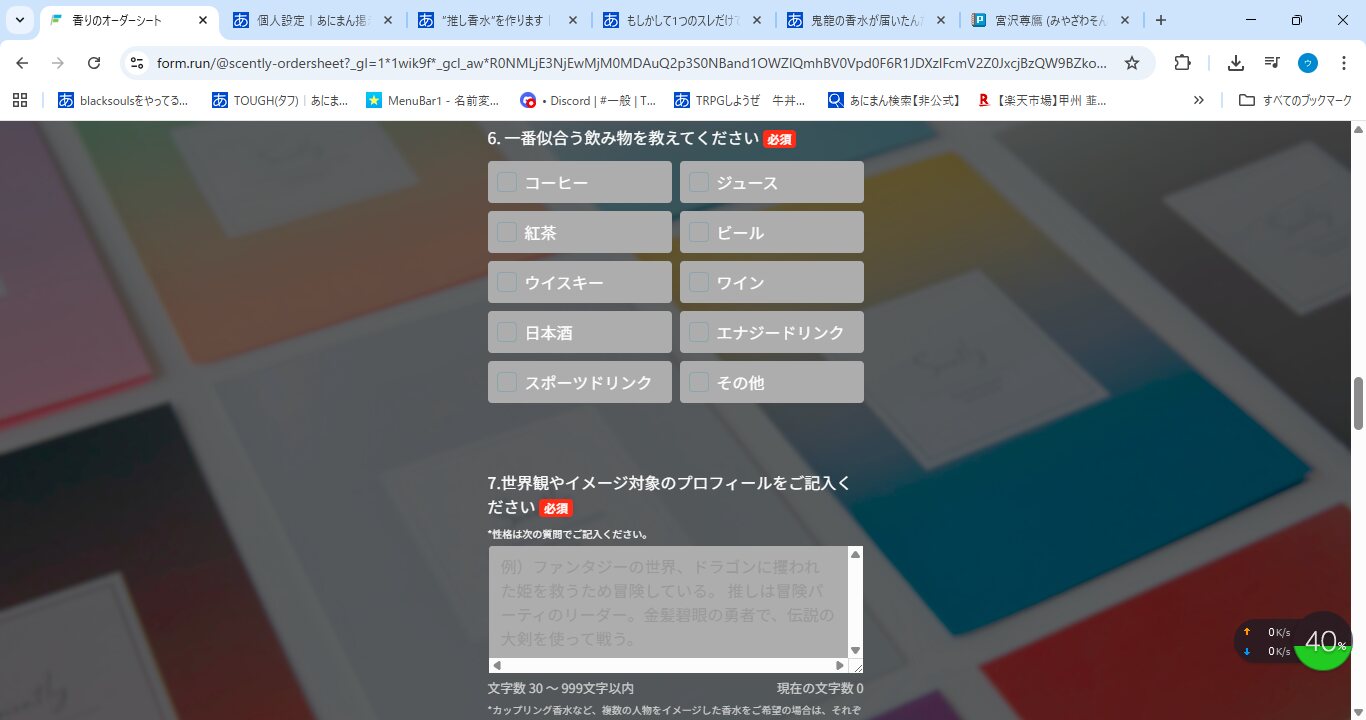This screenshot has height=720, width=1366.
Task: Check the スポーツドリンク checkbox
Action: [507, 382]
